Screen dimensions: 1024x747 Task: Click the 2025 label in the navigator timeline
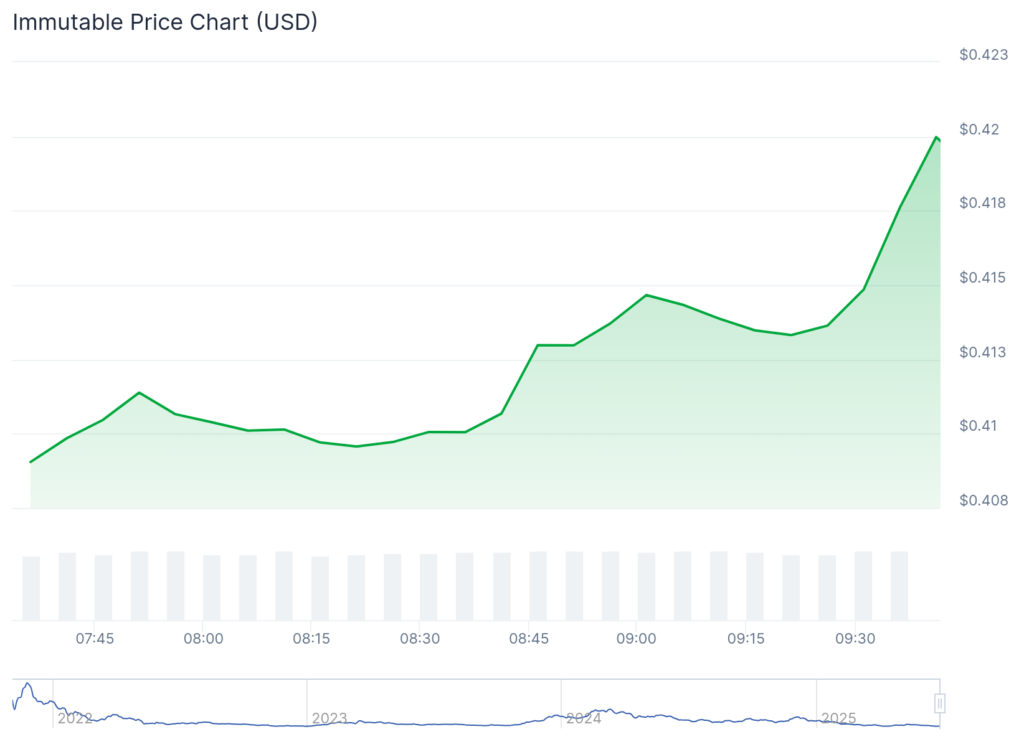click(x=838, y=718)
